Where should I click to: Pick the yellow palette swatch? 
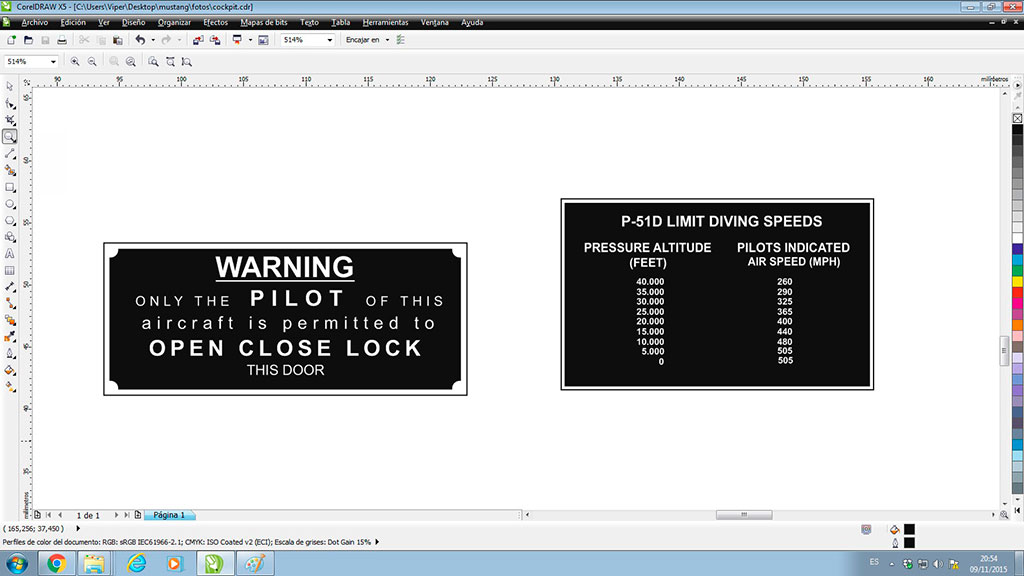1017,281
